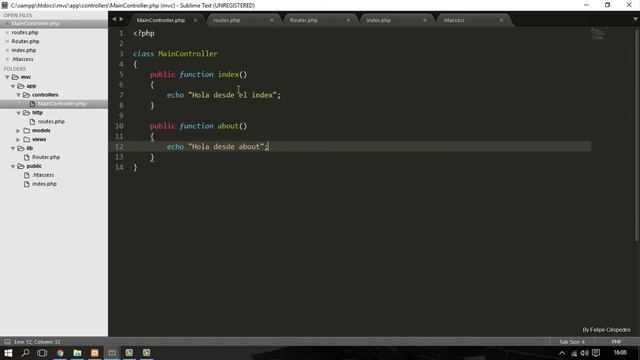640x360 pixels.
Task: Open index.php under the public folder
Action: coord(44,184)
